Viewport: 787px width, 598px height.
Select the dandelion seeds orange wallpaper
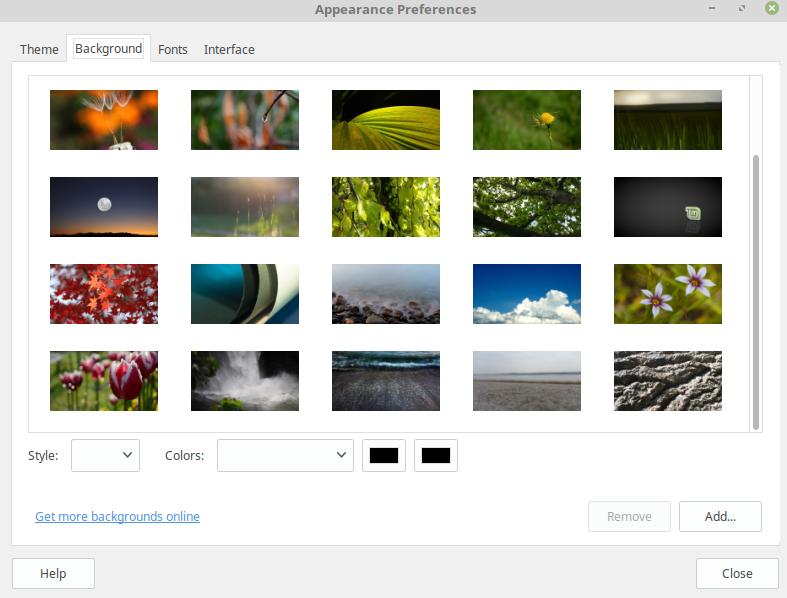pos(104,120)
